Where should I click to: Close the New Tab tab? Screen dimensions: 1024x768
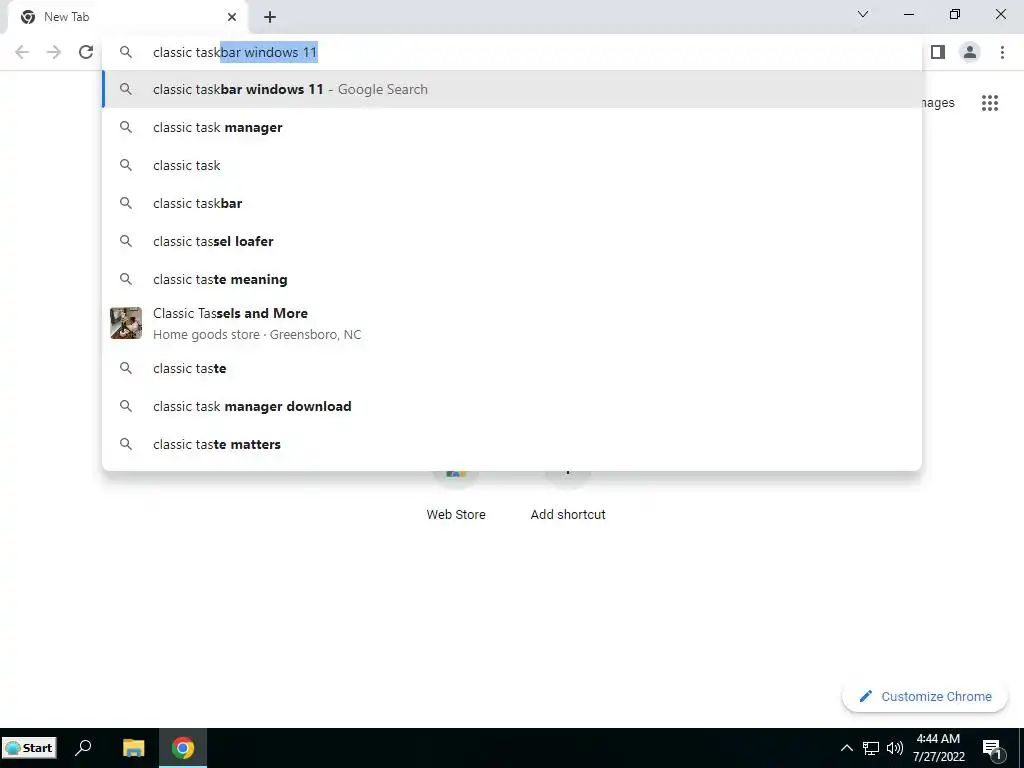pos(232,17)
